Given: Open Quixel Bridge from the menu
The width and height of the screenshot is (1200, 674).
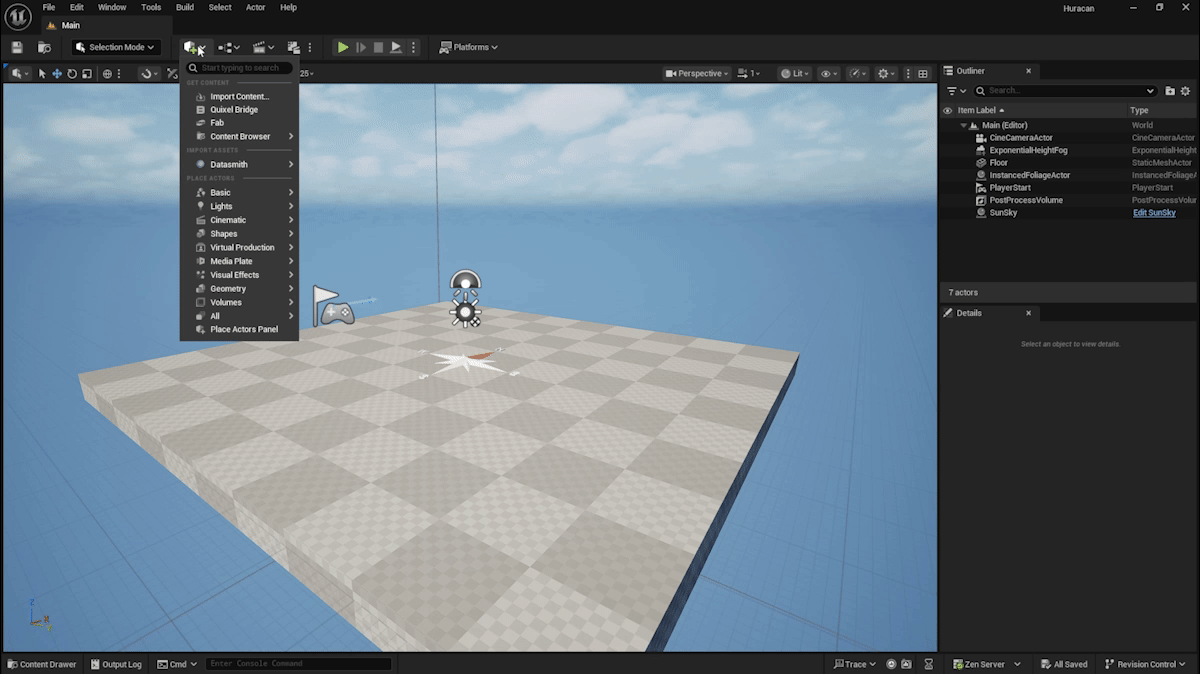Looking at the screenshot, I should [x=233, y=110].
